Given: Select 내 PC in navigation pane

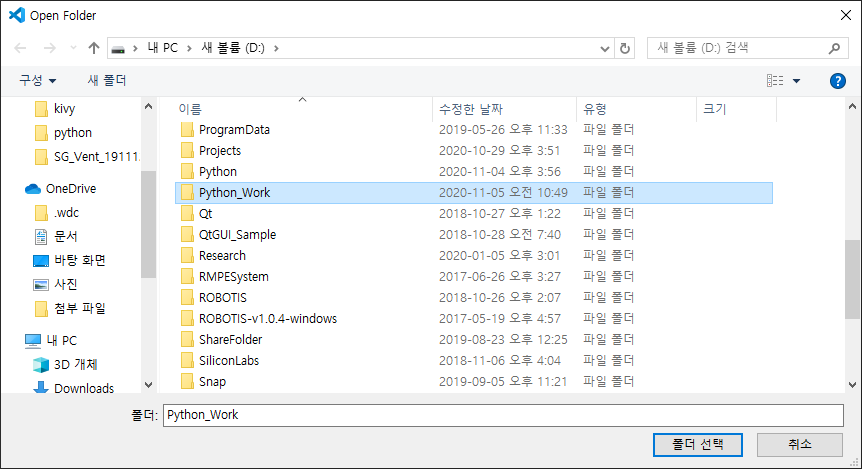Looking at the screenshot, I should [x=61, y=341].
